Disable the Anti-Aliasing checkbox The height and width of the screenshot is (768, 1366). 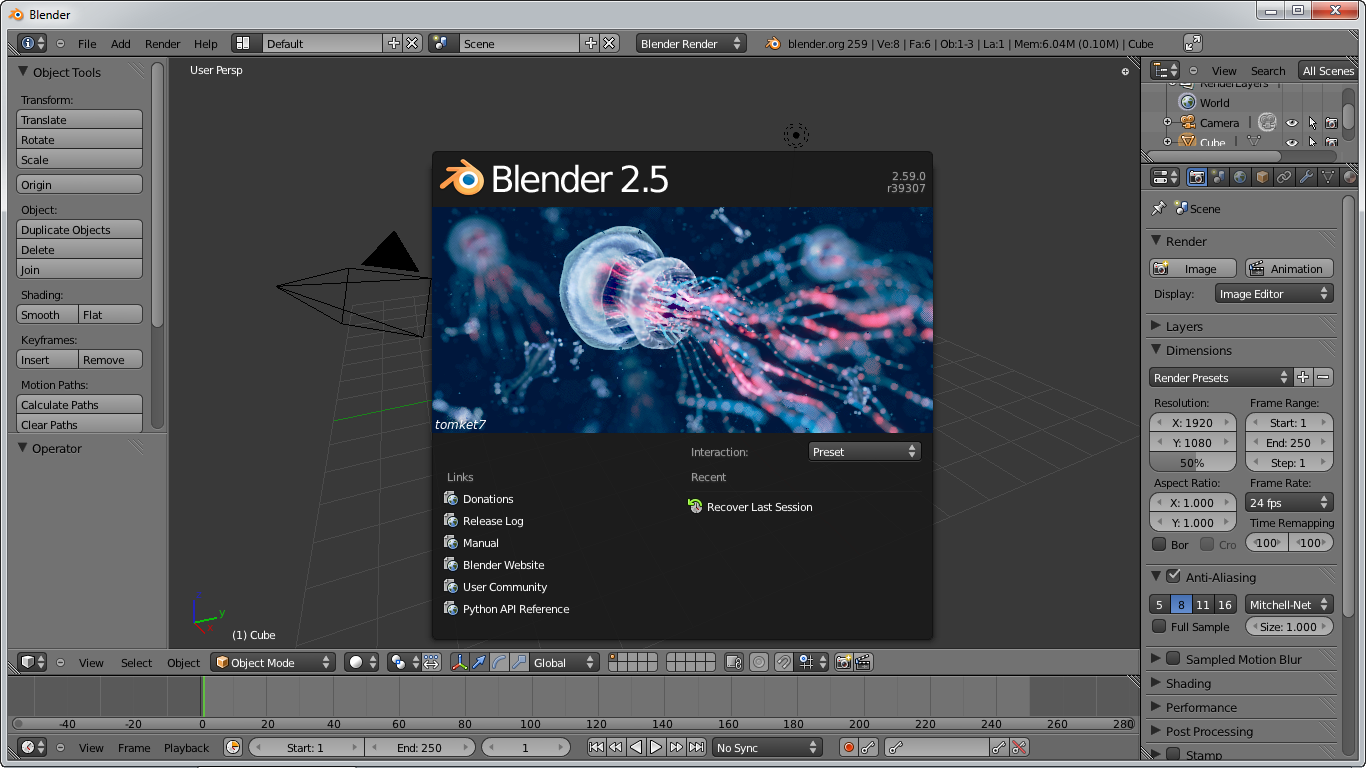[1173, 577]
